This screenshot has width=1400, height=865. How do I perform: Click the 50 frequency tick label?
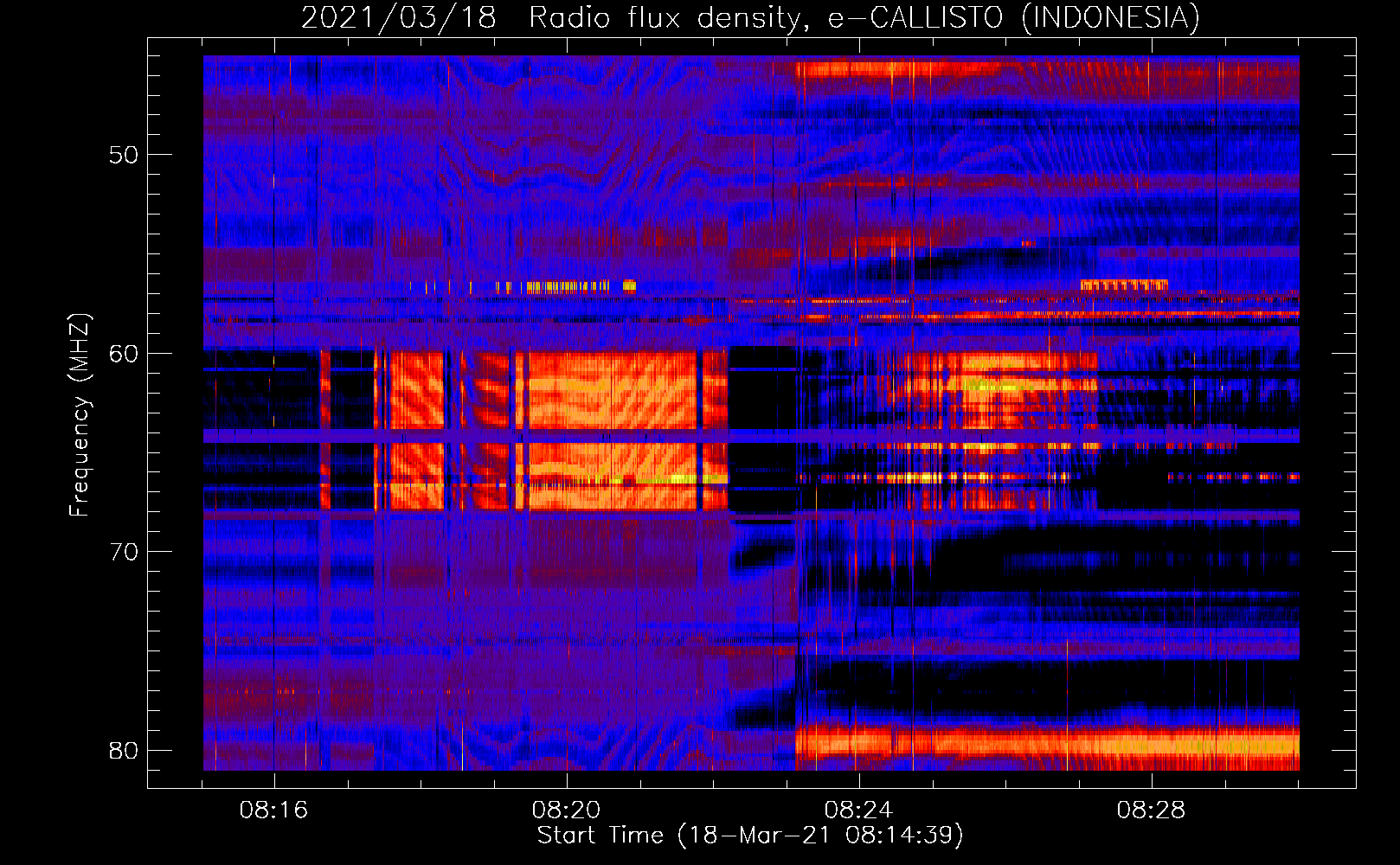124,156
